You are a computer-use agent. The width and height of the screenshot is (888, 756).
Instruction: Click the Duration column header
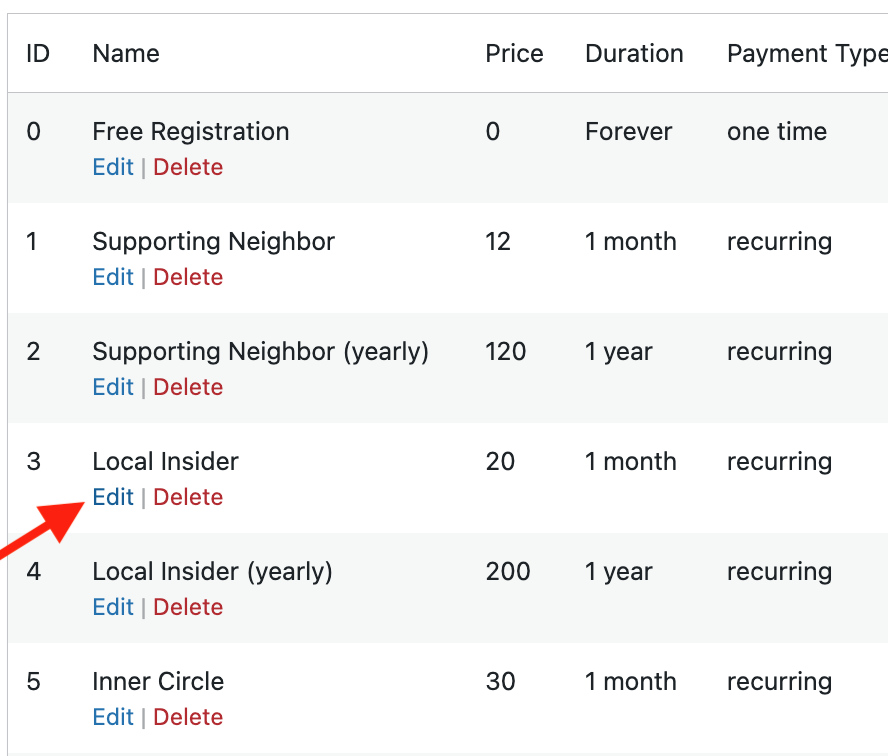[x=634, y=53]
